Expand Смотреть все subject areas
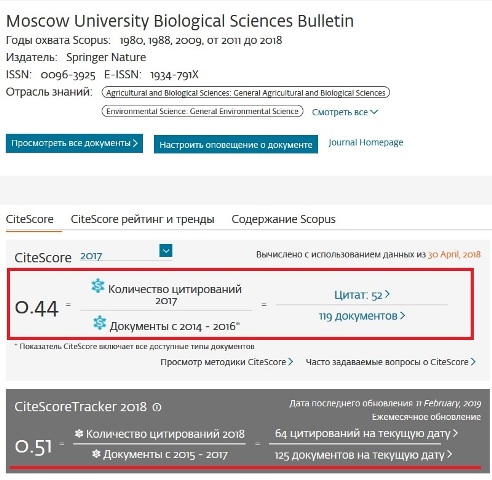The height and width of the screenshot is (480, 492). [345, 112]
